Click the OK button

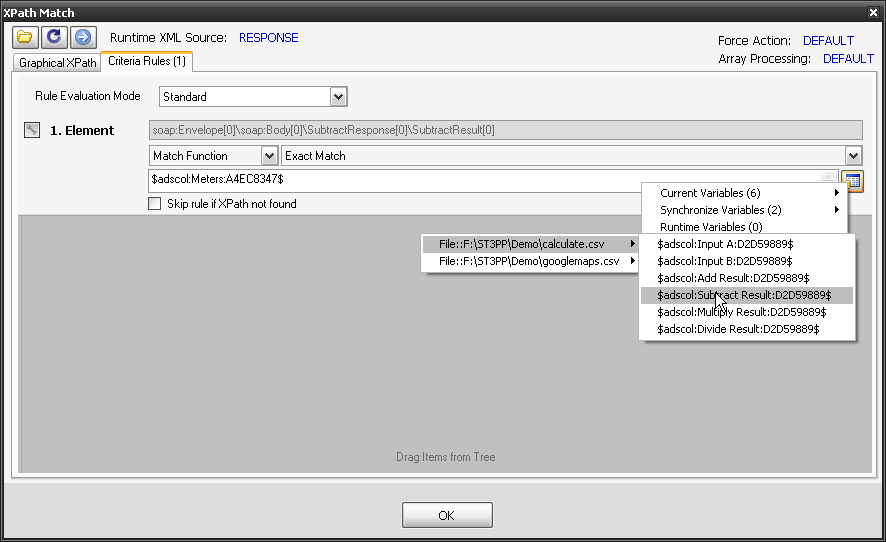447,515
